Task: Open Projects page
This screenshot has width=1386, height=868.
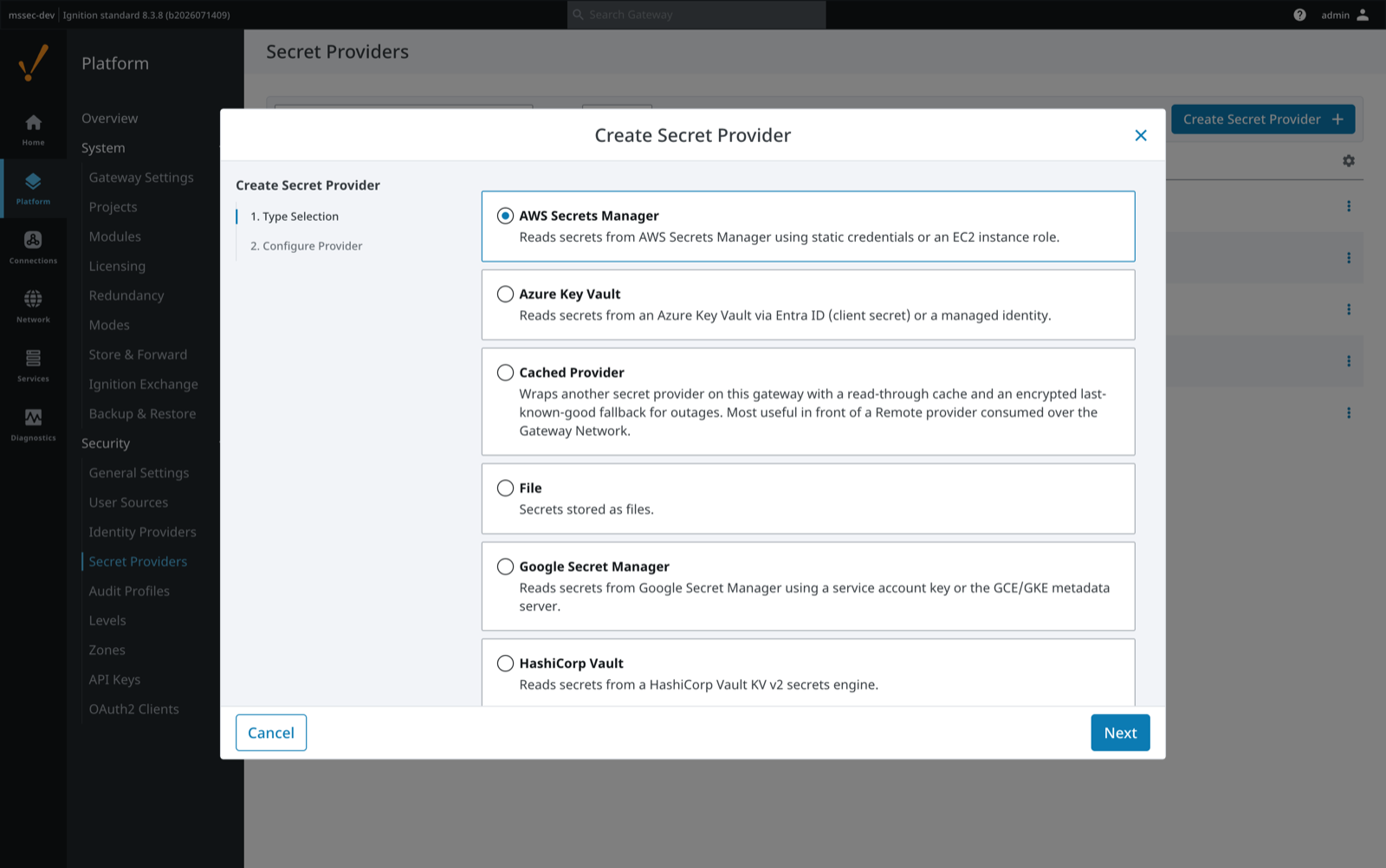Action: coord(113,207)
